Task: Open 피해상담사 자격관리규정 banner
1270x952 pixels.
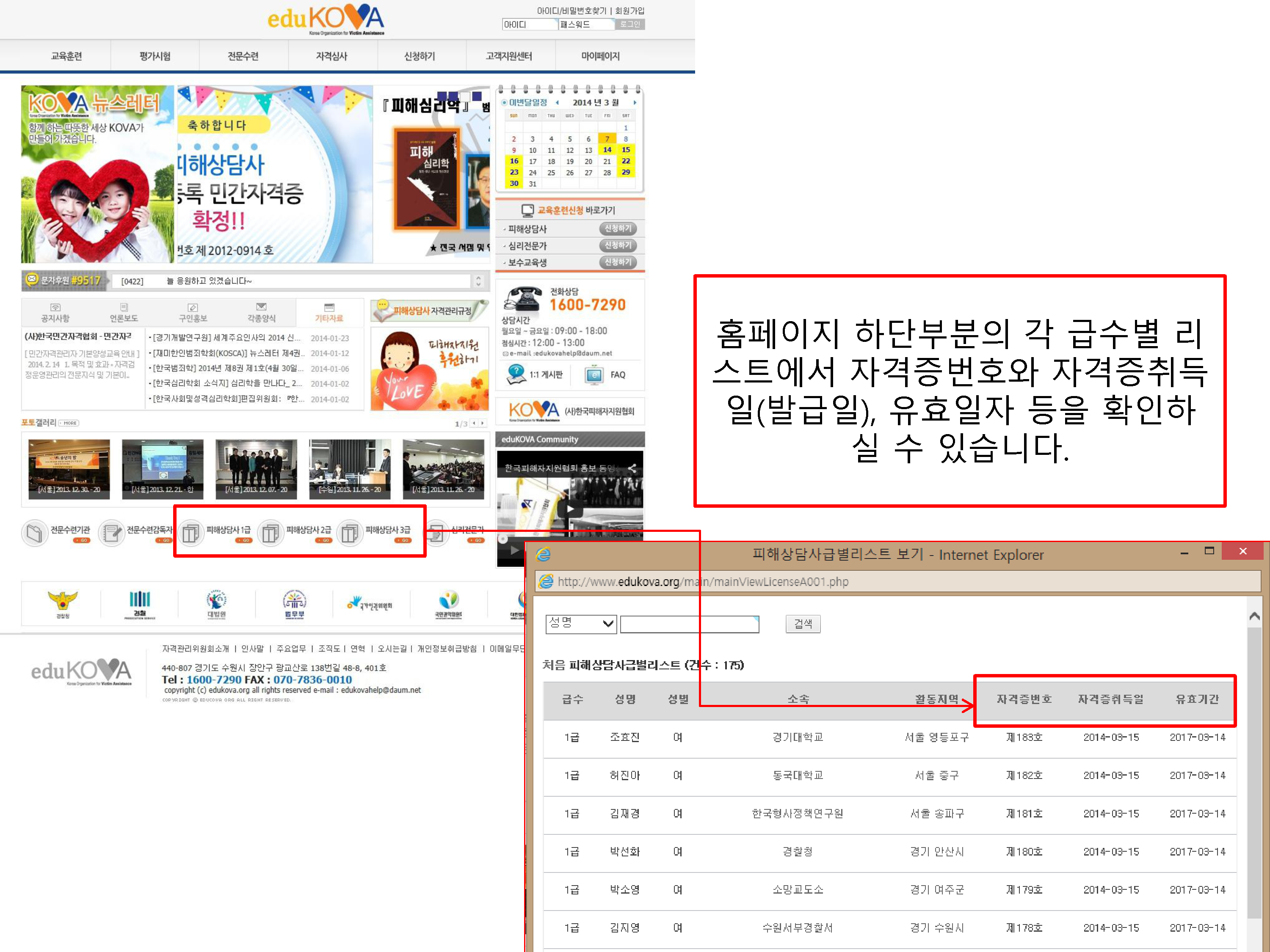Action: (429, 311)
